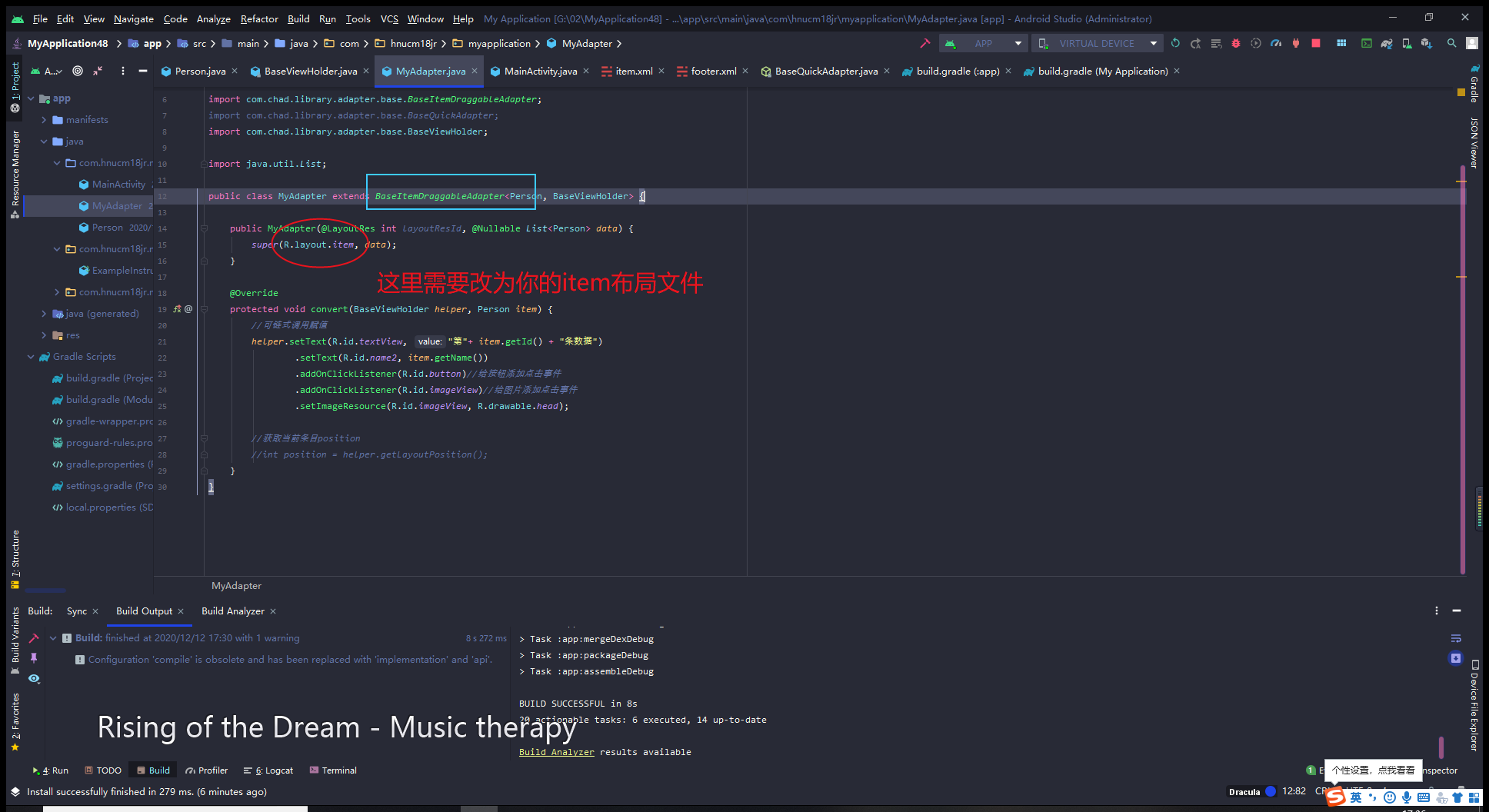Open the Analyze menu
1489x812 pixels.
213,18
